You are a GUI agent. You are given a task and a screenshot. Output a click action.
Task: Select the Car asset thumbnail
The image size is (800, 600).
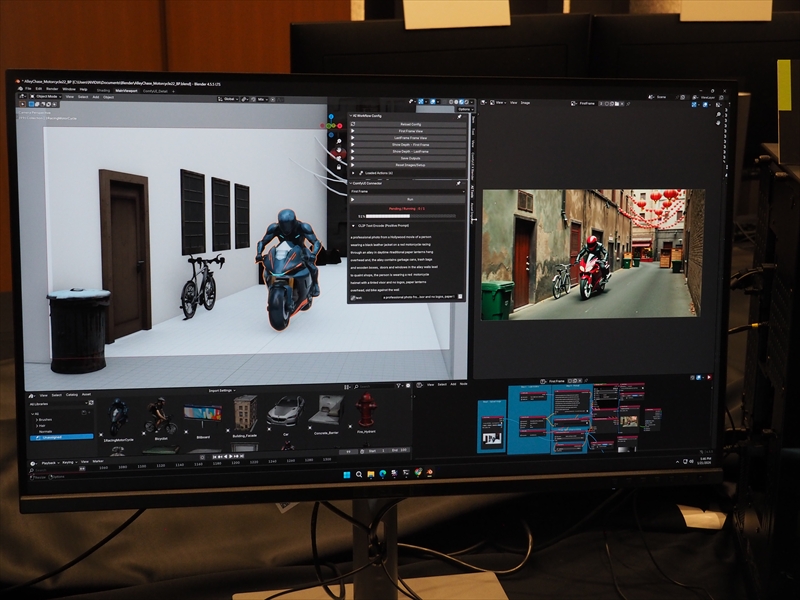286,410
